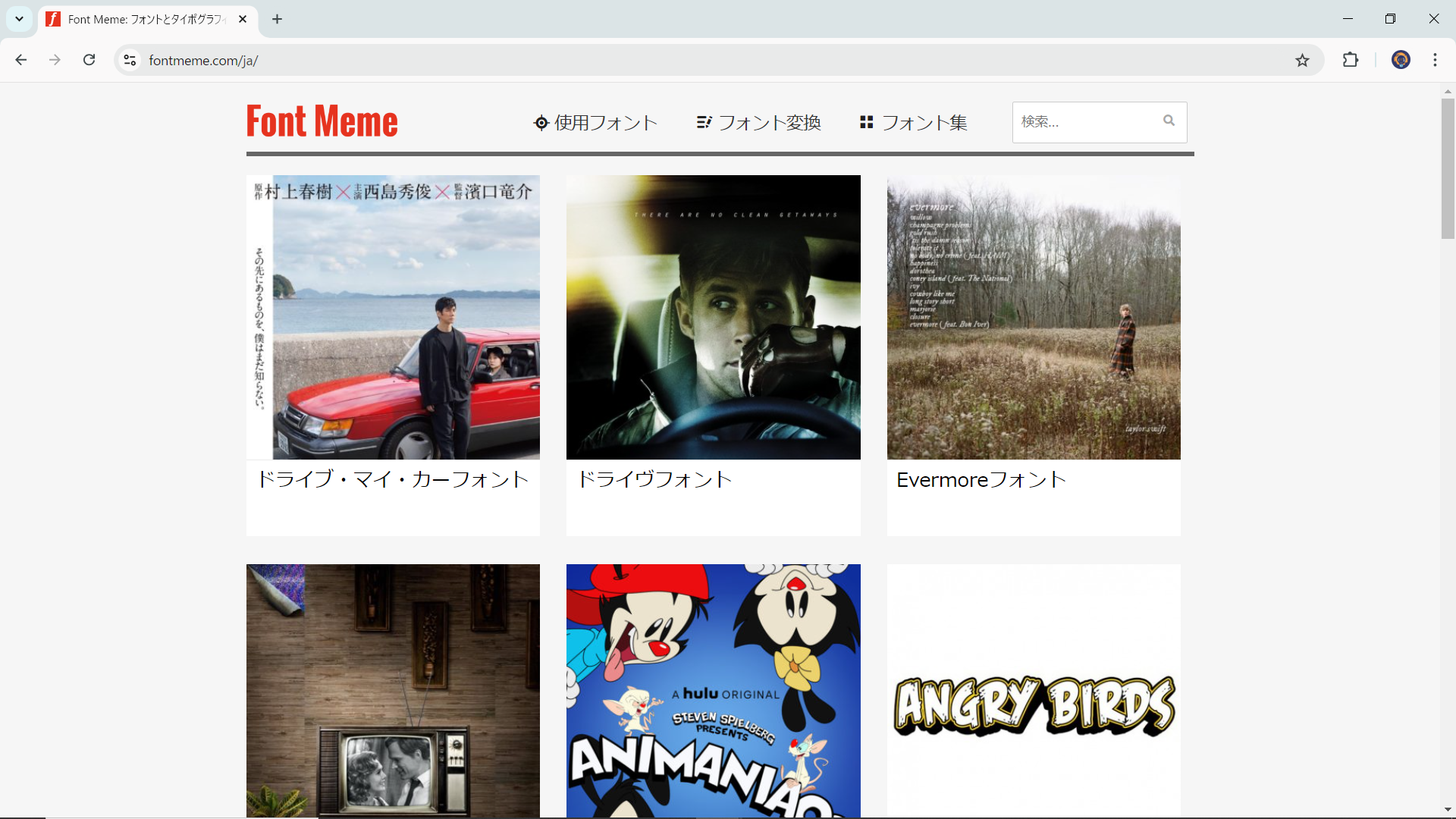Click the 使用フォント target icon
Screen dimensions: 1456x819
pyautogui.click(x=541, y=123)
